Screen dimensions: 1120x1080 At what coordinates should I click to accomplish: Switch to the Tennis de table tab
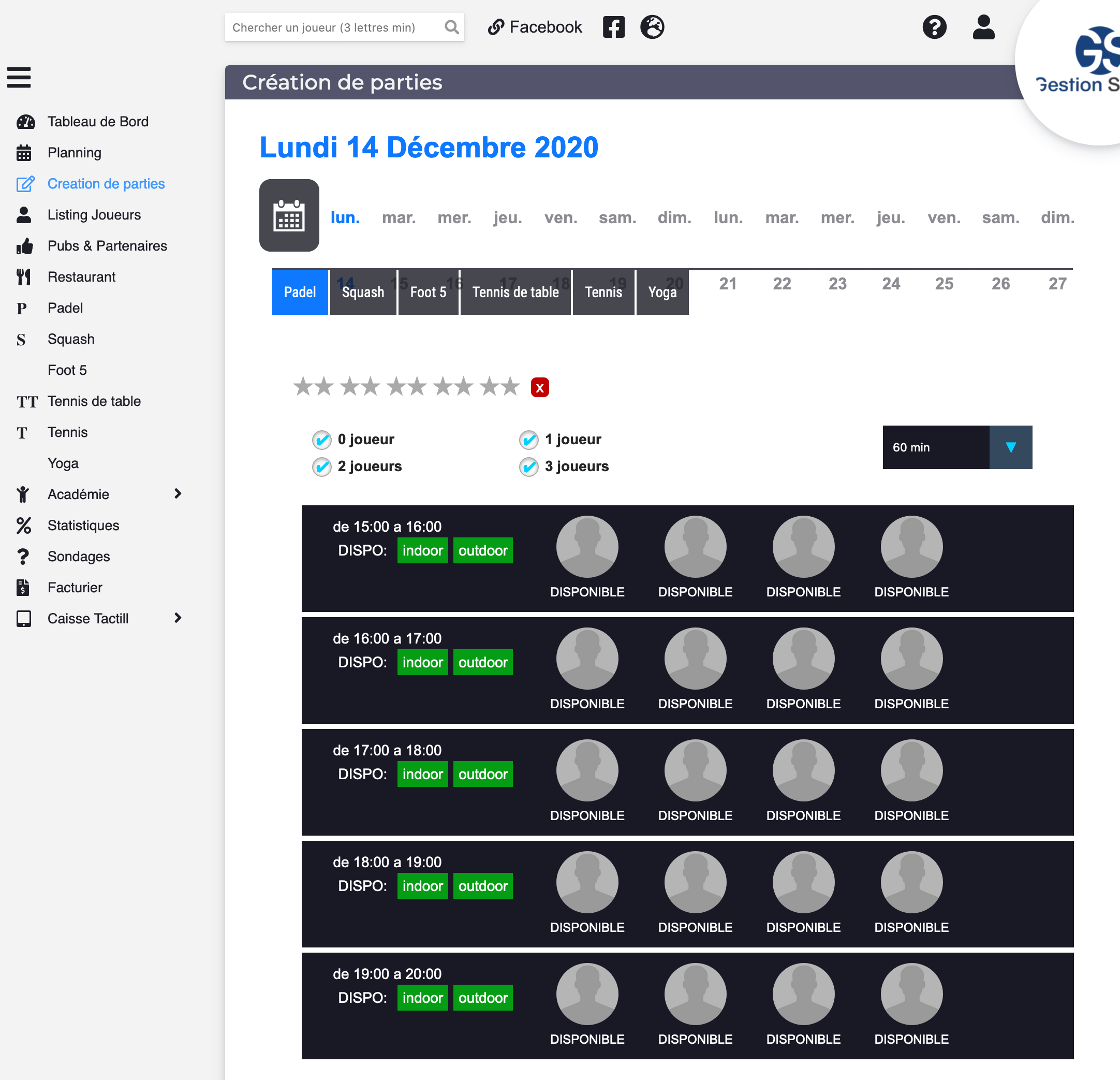(515, 292)
